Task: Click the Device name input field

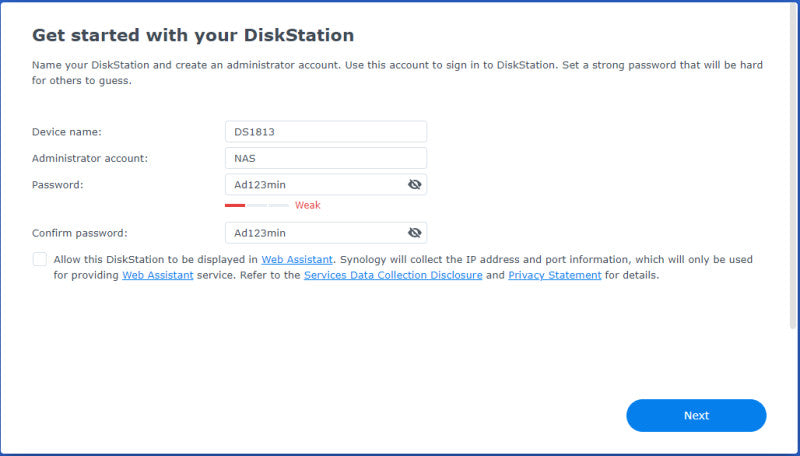Action: 326,132
